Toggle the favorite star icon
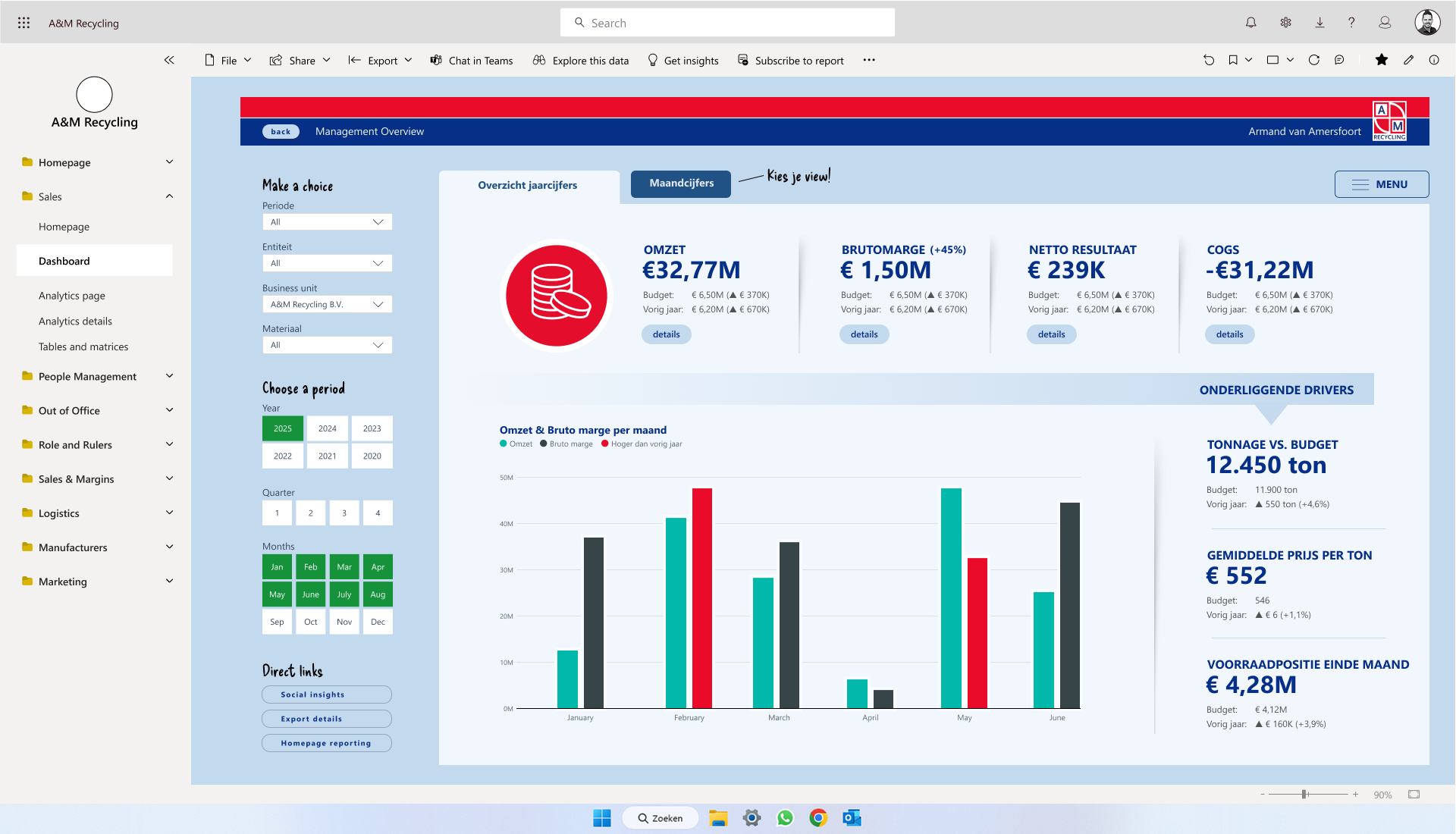The height and width of the screenshot is (834, 1456). (1382, 60)
